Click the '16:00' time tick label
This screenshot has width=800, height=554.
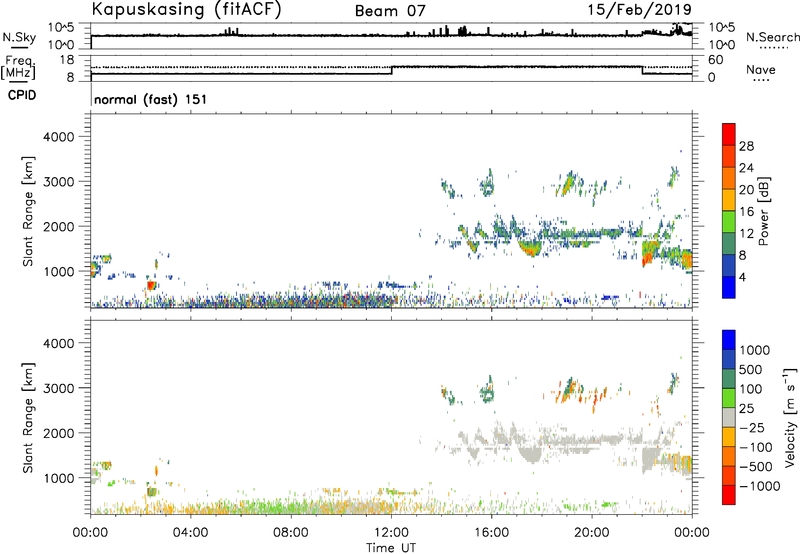tap(491, 533)
